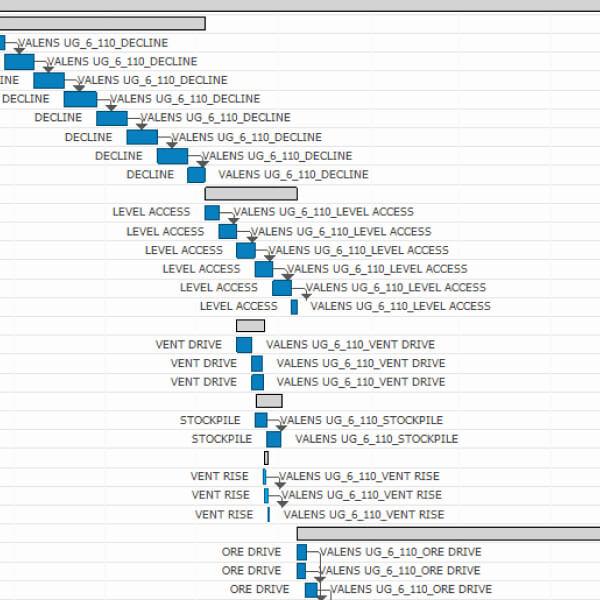The image size is (600, 600).
Task: Click the first VENT DRIVE task bar
Action: tap(244, 345)
